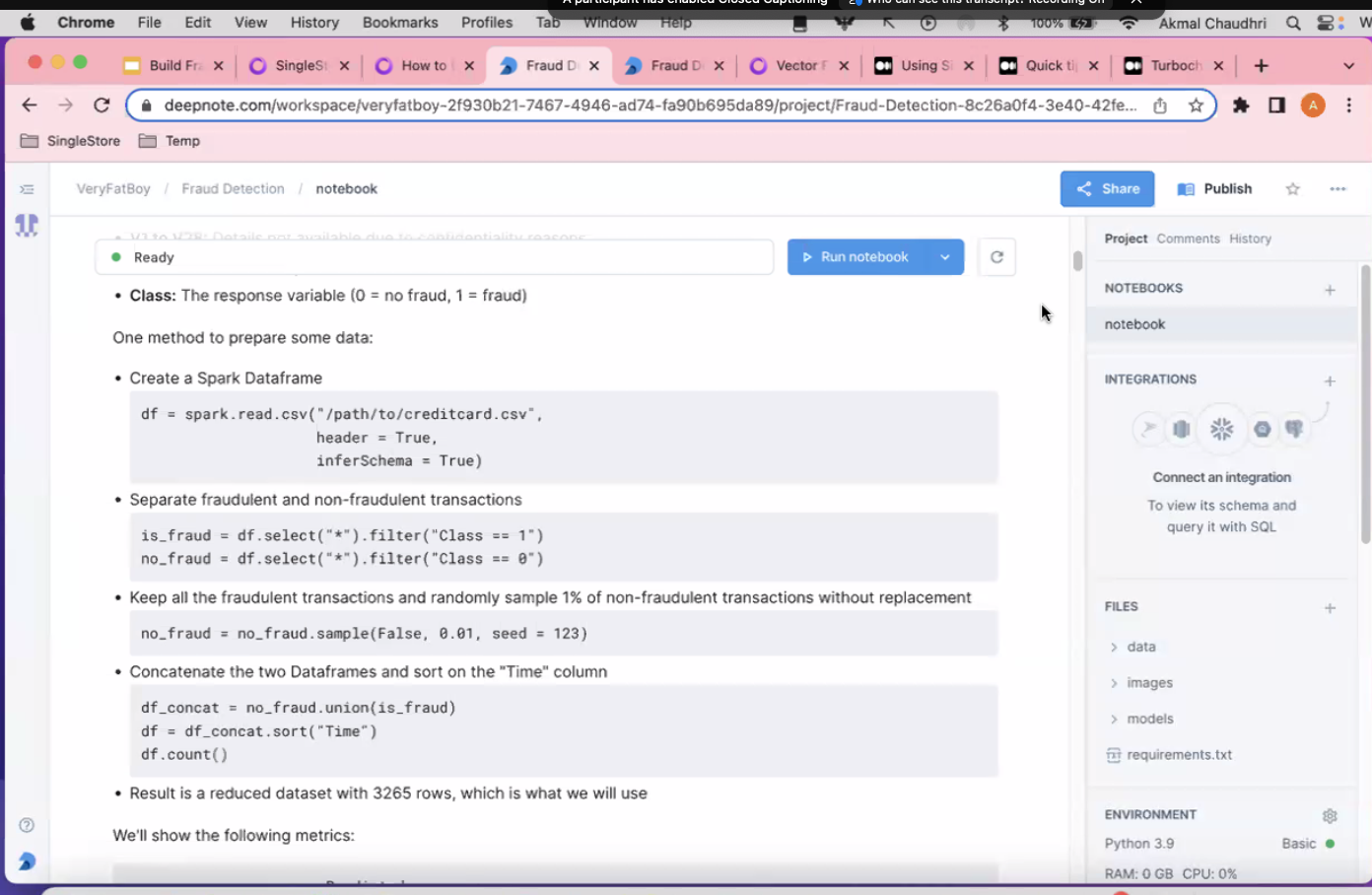Add an integration with plus icon

click(1330, 380)
